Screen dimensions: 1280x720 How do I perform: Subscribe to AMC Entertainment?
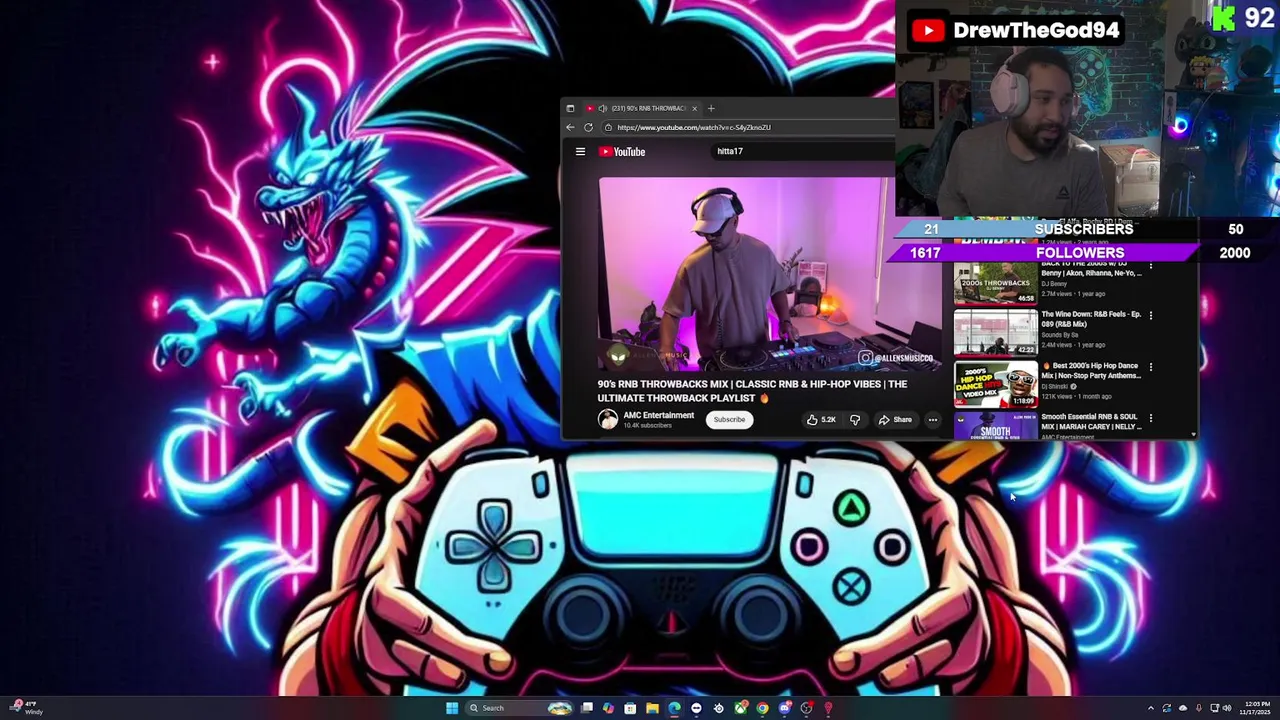click(x=729, y=420)
